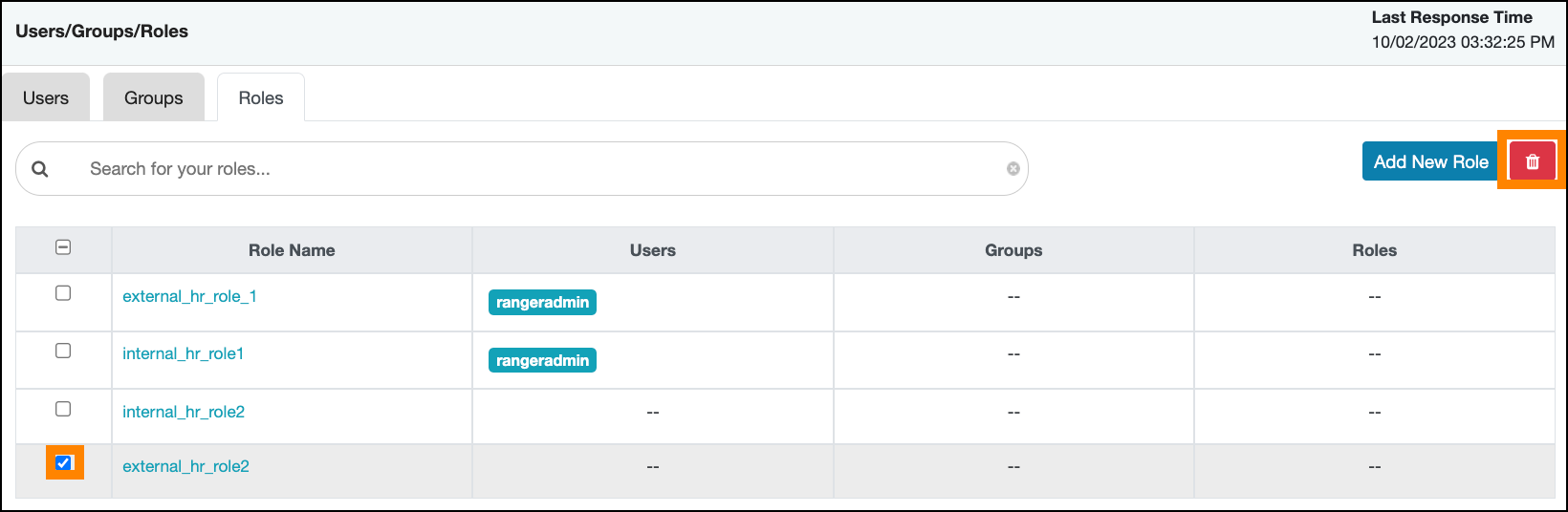
Task: Click the Role Name column header
Action: [x=292, y=250]
